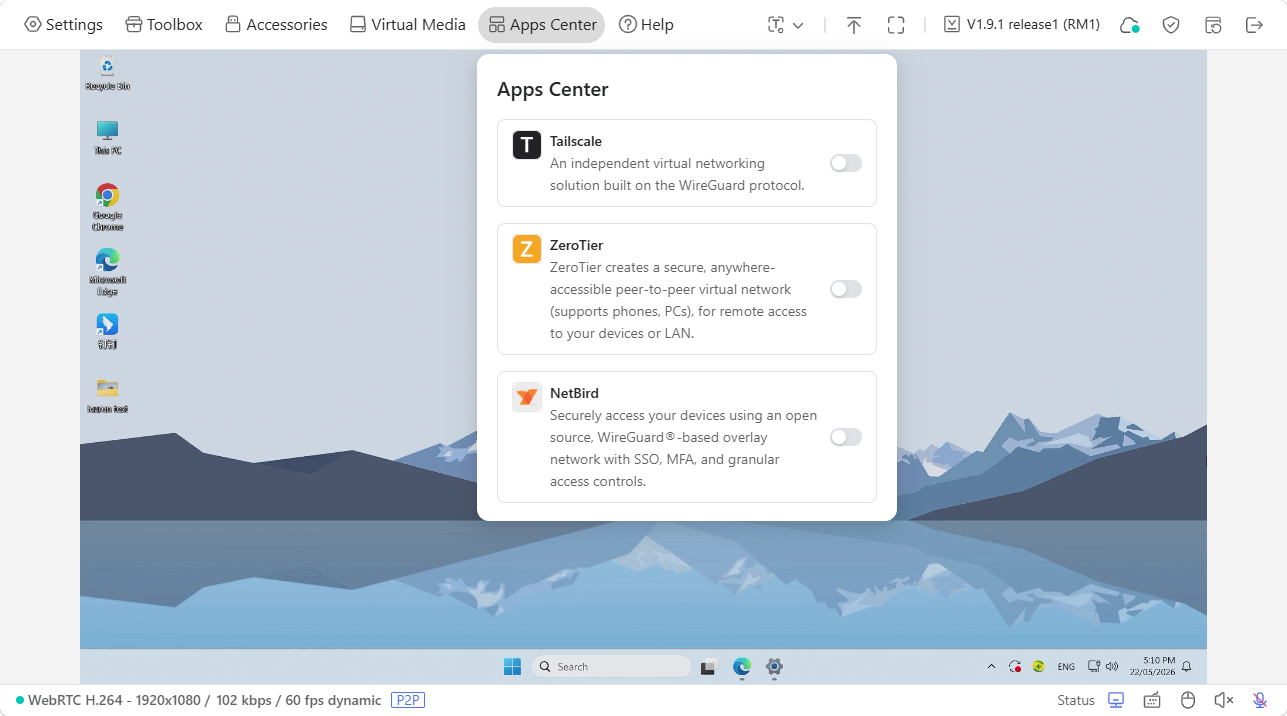1287x716 pixels.
Task: Click the security shield check icon
Action: click(x=1171, y=25)
